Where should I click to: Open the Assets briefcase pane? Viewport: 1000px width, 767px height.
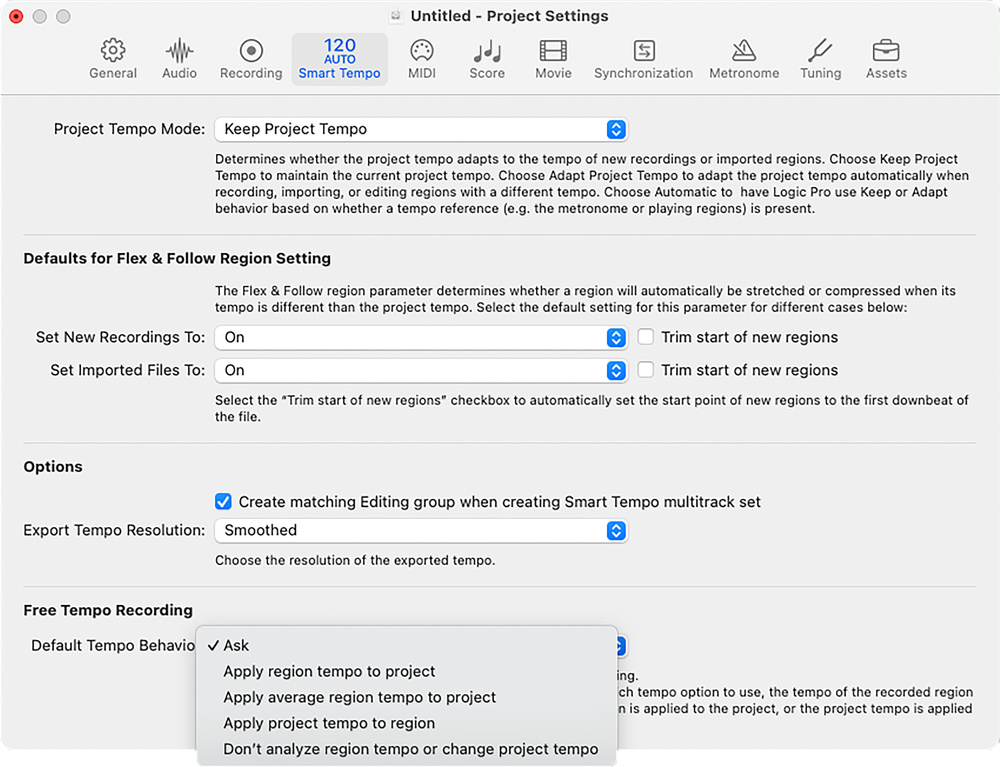pyautogui.click(x=886, y=51)
